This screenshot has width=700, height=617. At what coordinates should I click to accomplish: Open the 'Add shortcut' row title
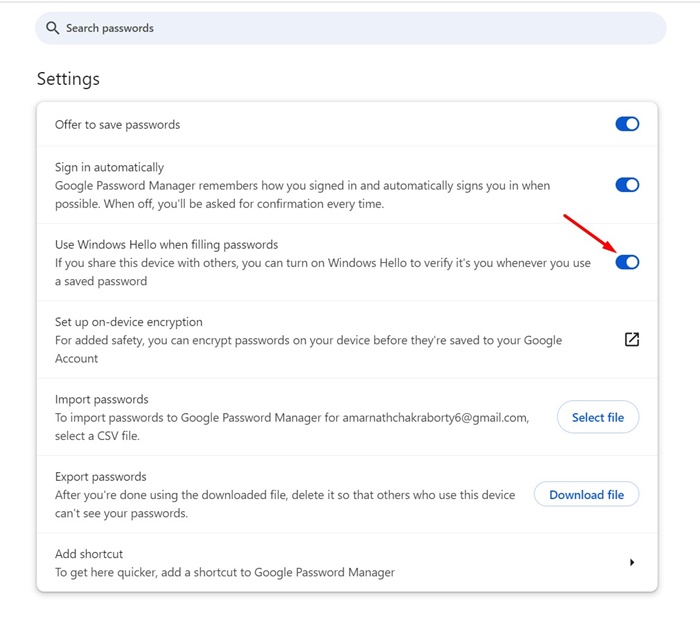tap(89, 554)
